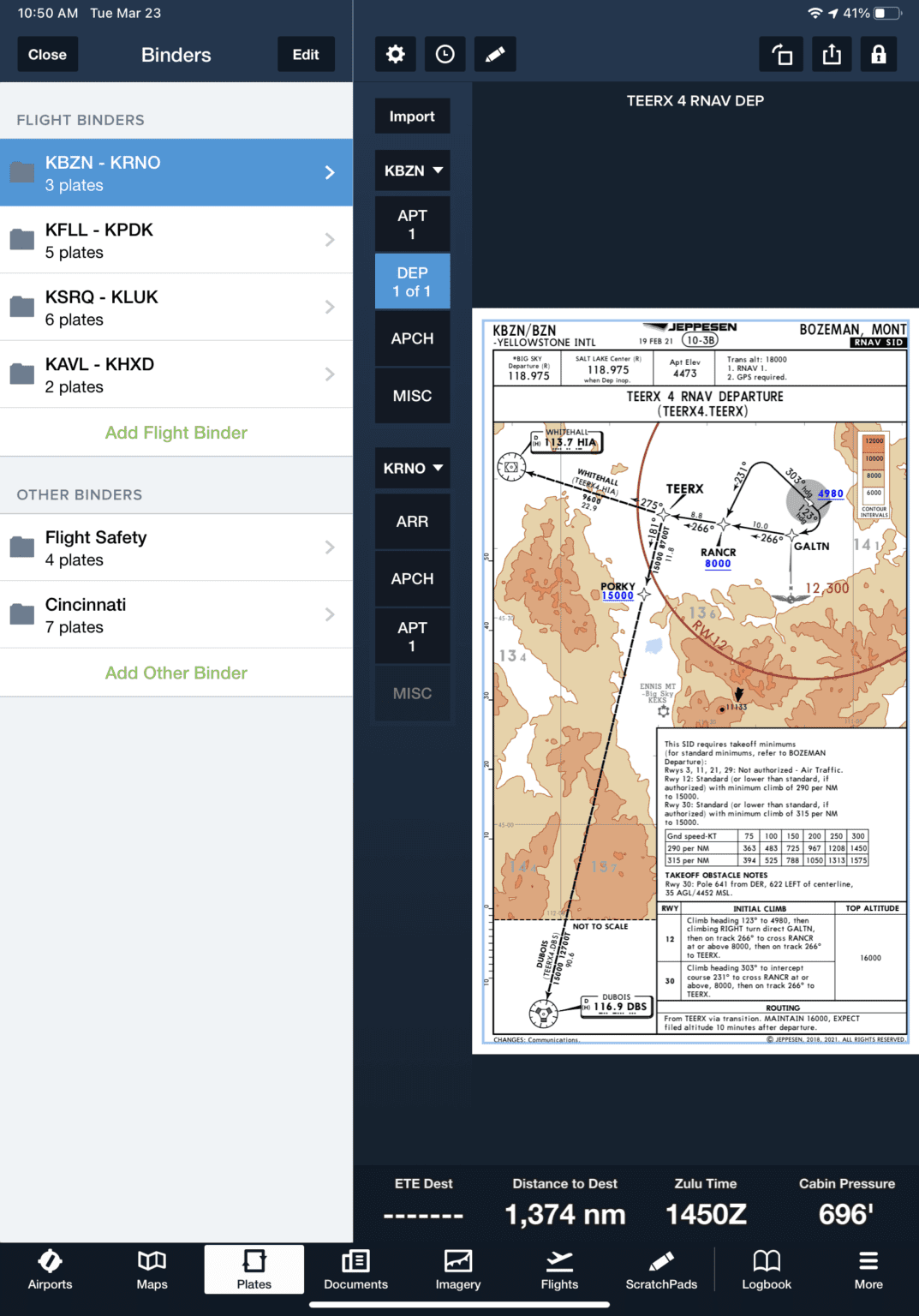Expand the KBZN airport dropdown
The image size is (919, 1316).
412,170
